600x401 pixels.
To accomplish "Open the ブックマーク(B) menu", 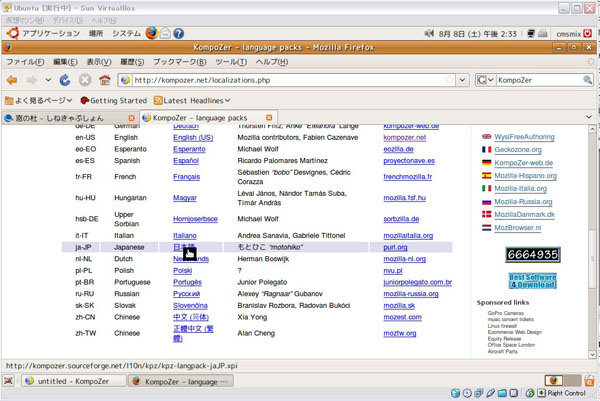I will 179,62.
